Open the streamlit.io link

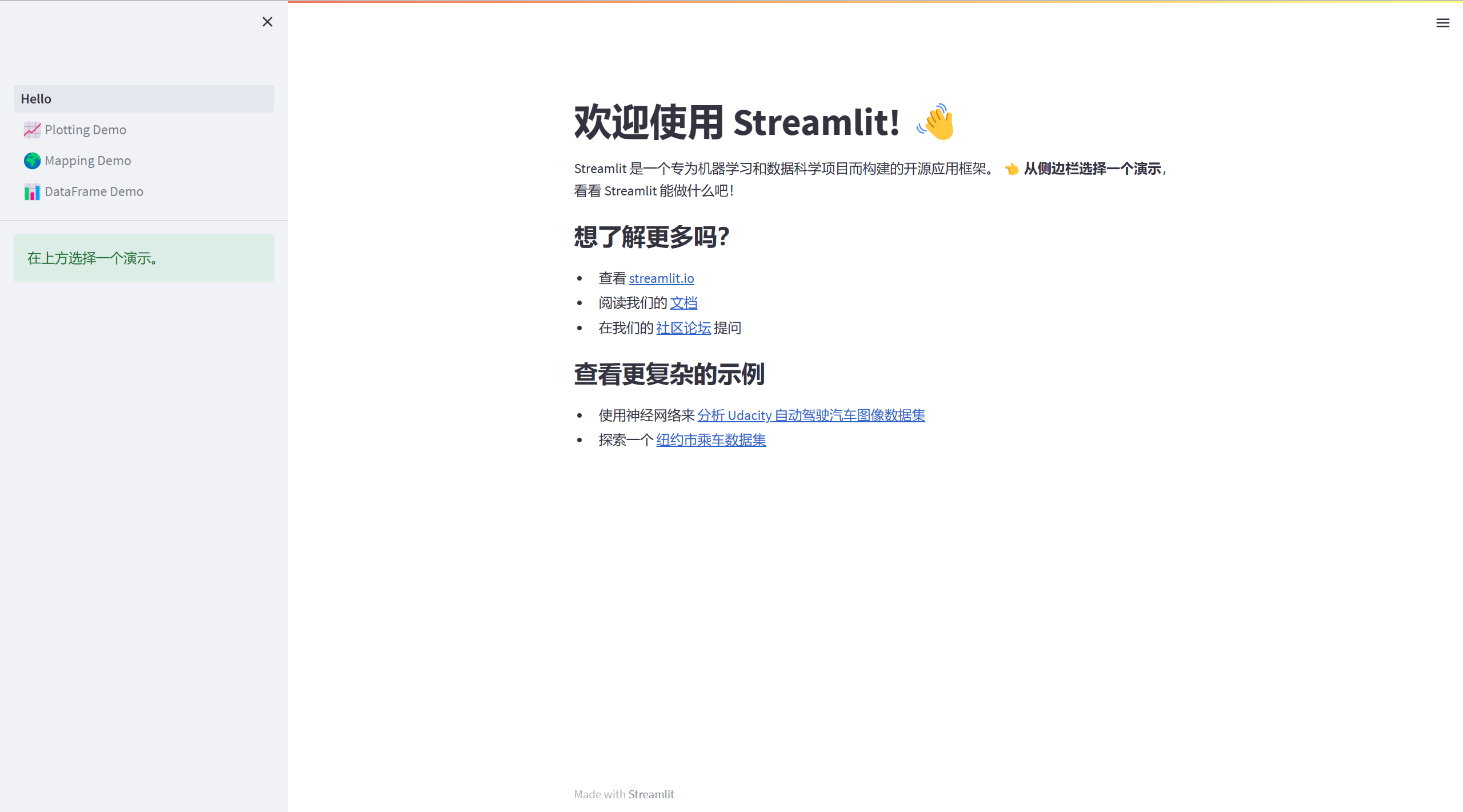click(x=661, y=278)
